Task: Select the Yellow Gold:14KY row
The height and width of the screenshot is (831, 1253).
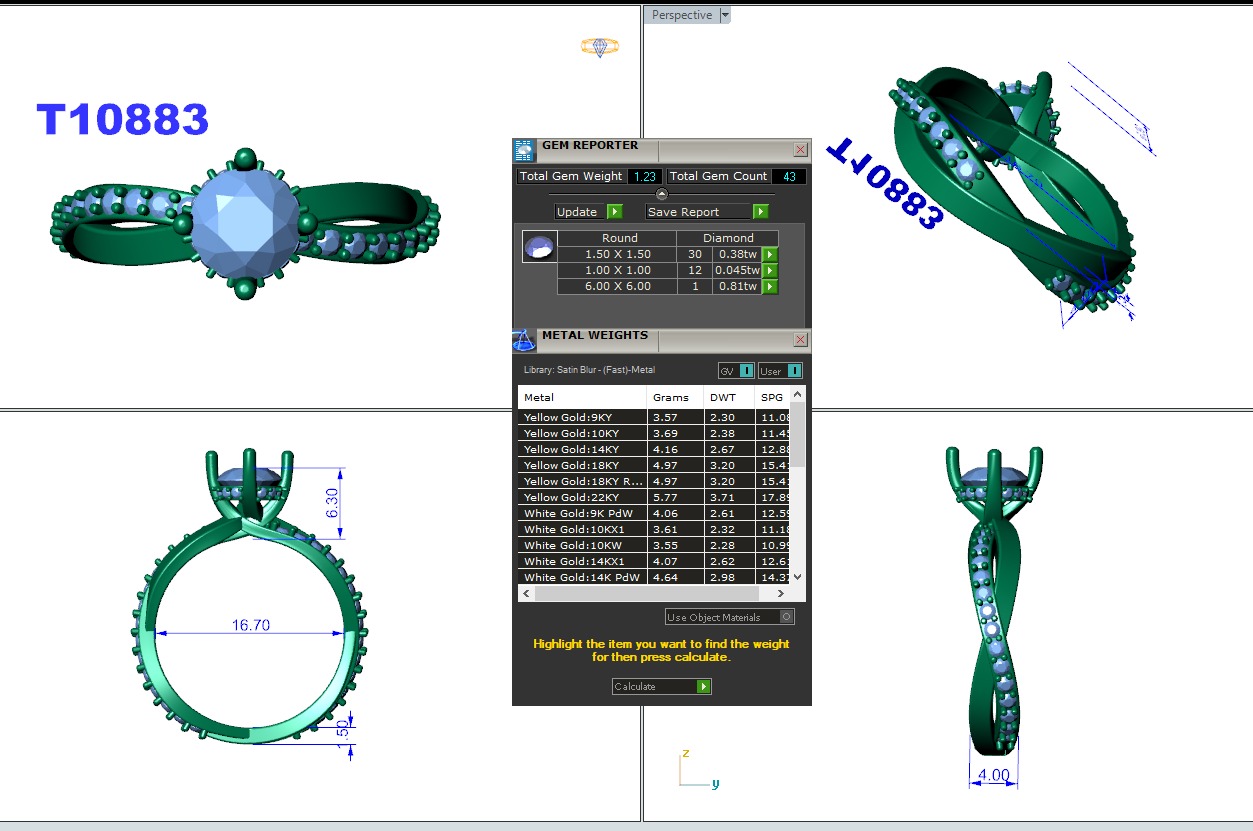Action: (x=582, y=449)
